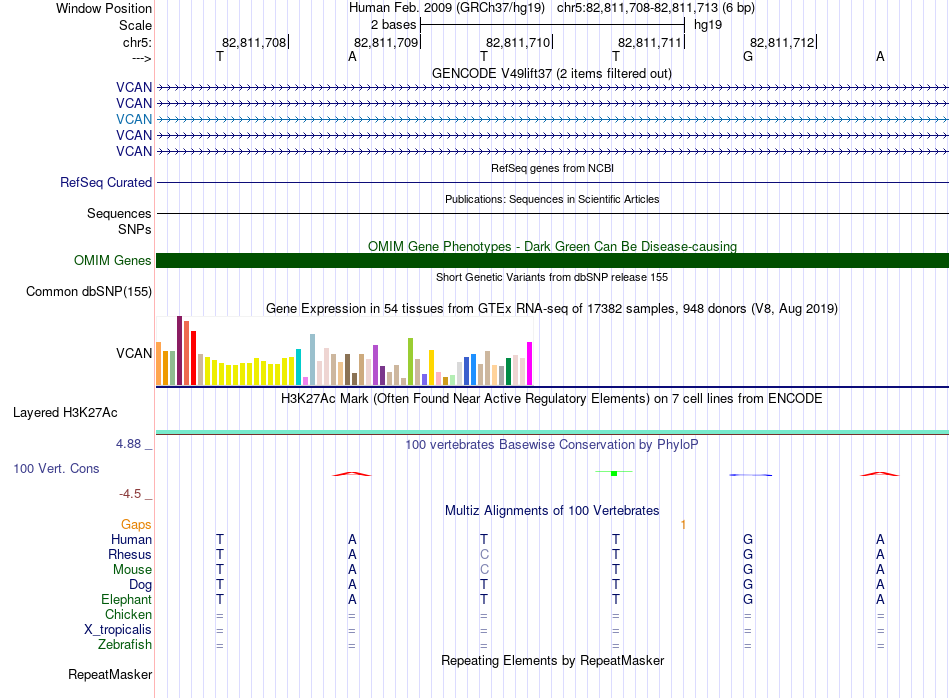Click the 'Chicken' alignment row label
The width and height of the screenshot is (950, 698).
[x=128, y=614]
